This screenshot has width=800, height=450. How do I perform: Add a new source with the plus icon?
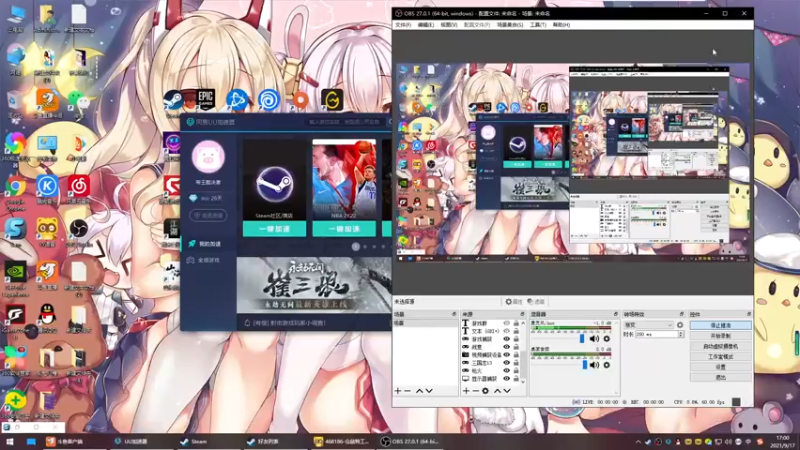click(x=466, y=391)
